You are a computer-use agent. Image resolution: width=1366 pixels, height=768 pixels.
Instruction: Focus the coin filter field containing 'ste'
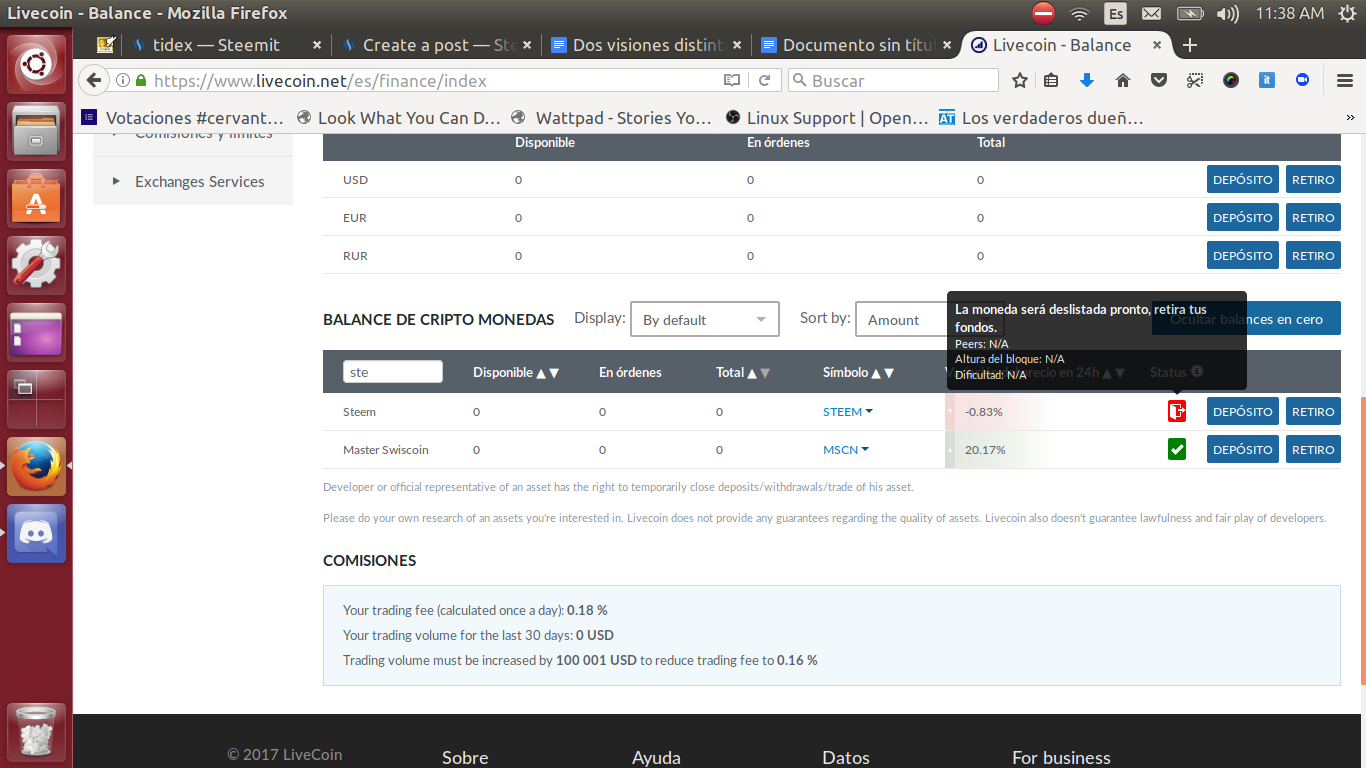(x=392, y=372)
